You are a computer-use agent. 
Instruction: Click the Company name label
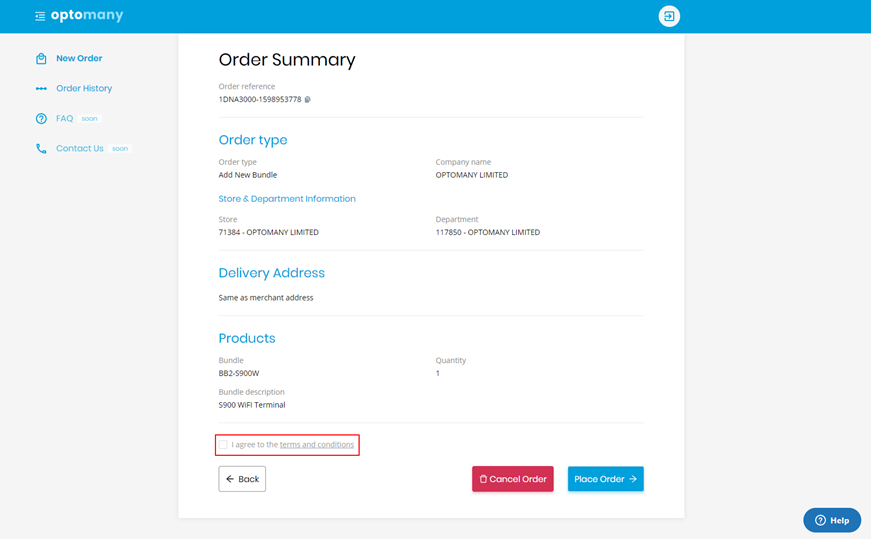click(463, 162)
